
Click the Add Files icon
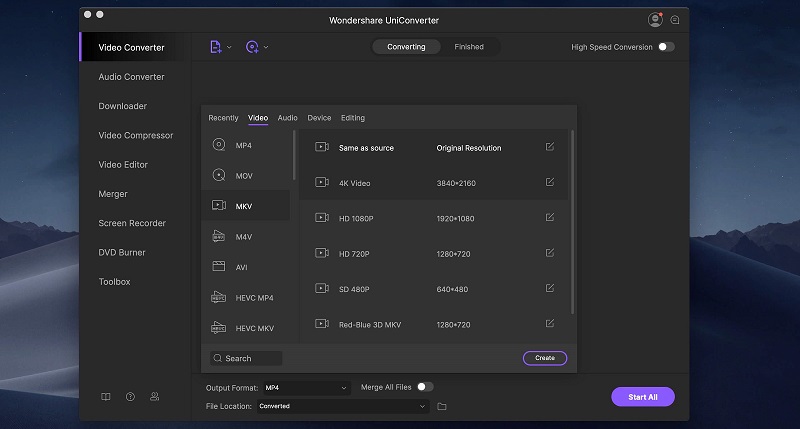[x=216, y=47]
